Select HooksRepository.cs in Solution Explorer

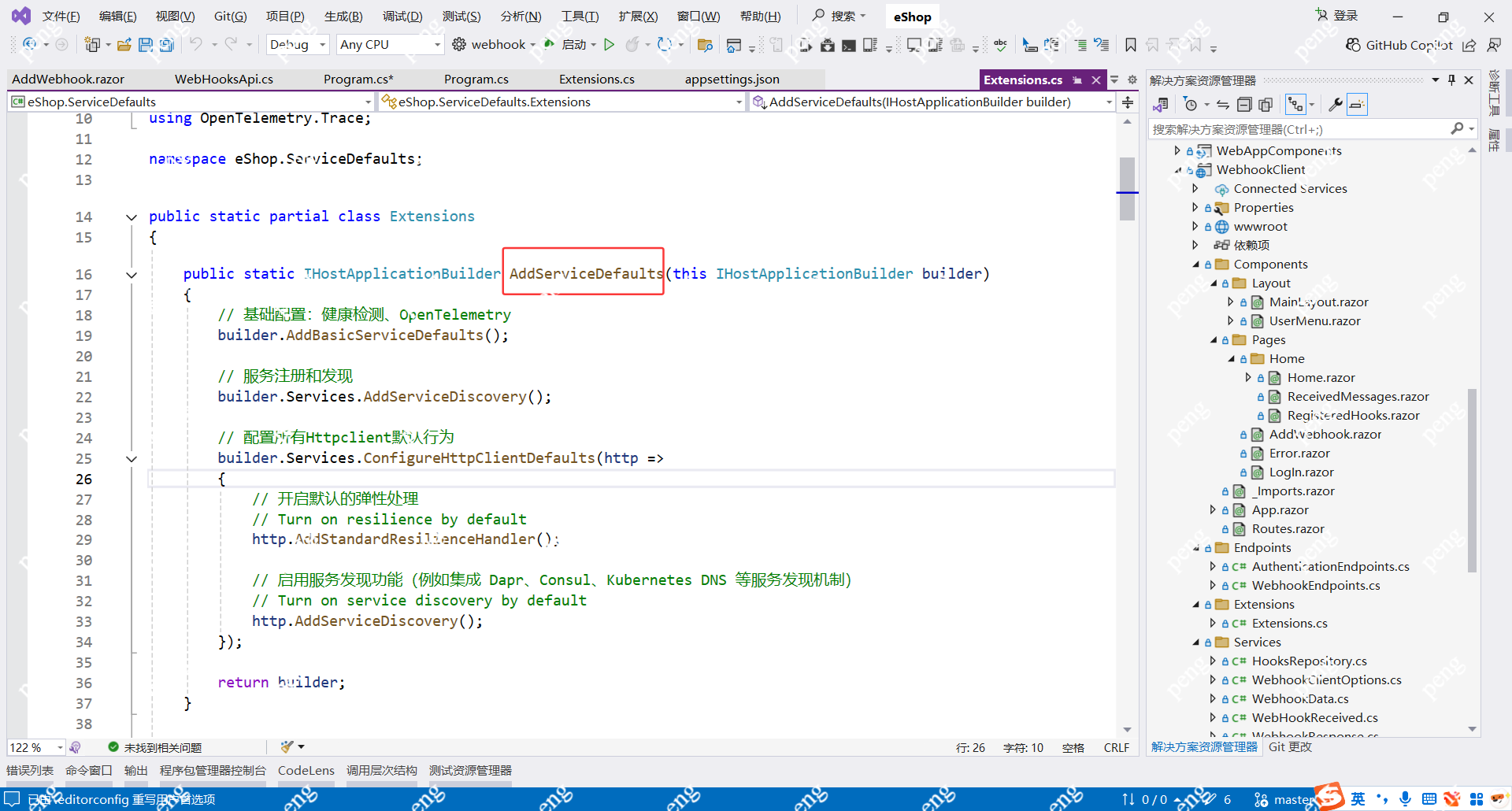[1309, 661]
